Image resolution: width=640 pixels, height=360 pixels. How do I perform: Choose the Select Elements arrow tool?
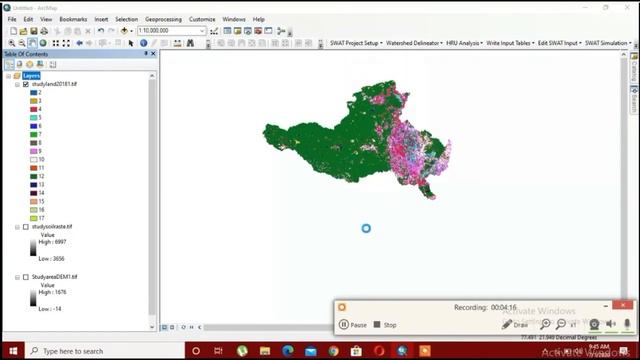[x=131, y=43]
